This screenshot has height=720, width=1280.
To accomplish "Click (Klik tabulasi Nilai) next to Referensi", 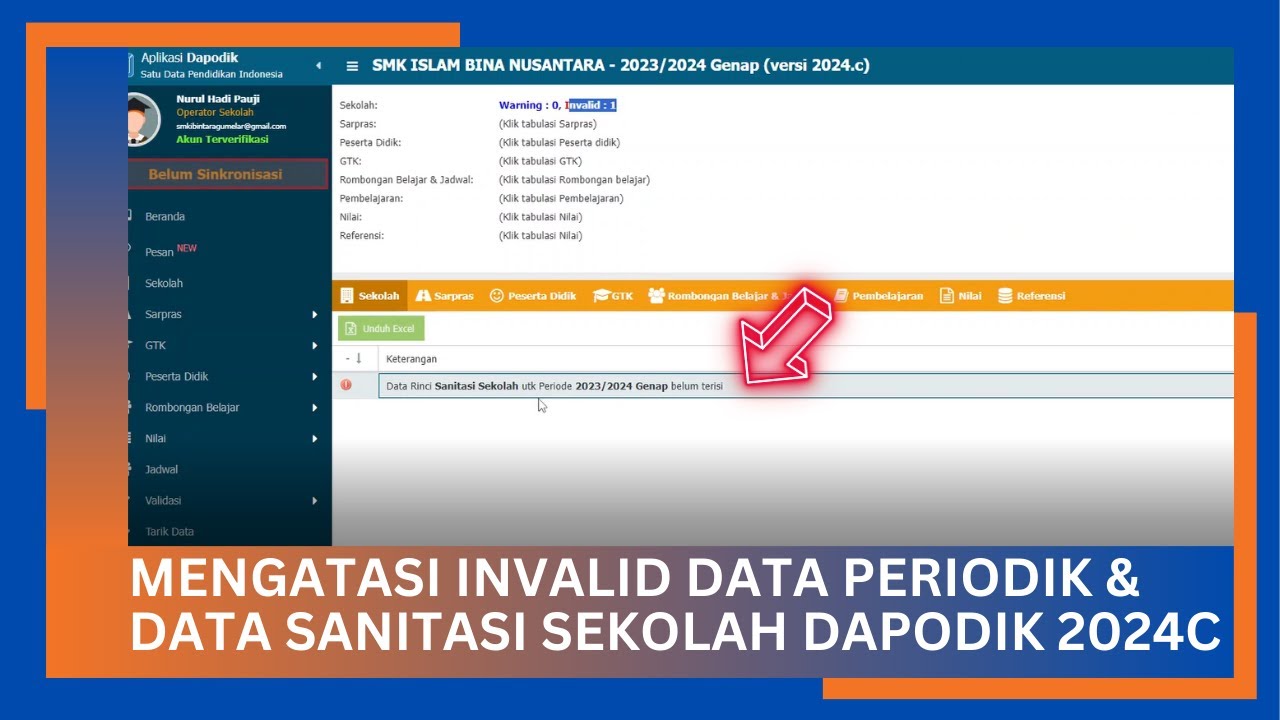I will coord(540,236).
